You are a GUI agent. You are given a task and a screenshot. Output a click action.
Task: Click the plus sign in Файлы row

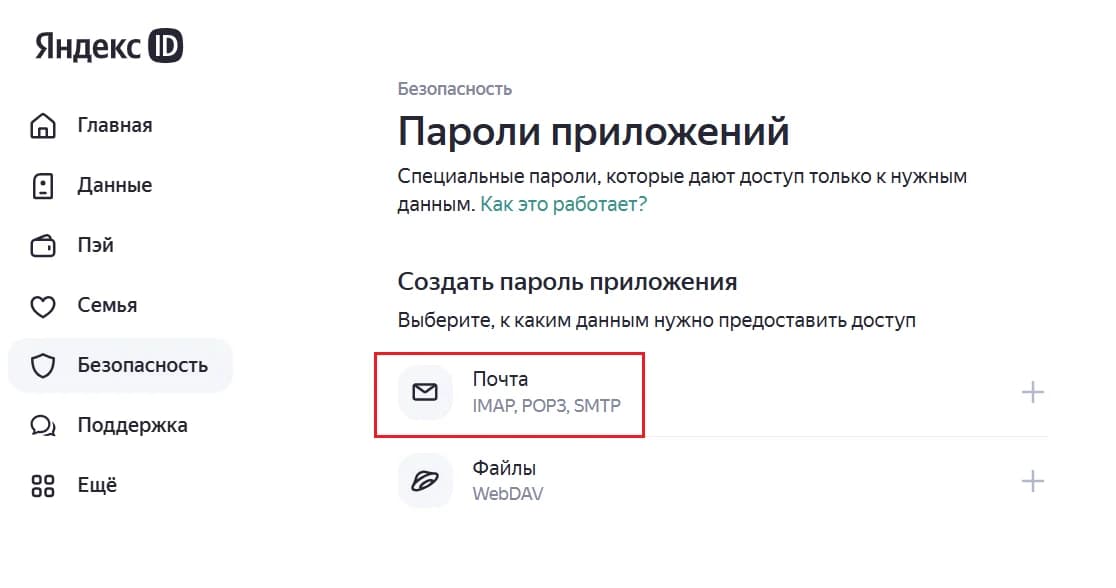pyautogui.click(x=1032, y=481)
